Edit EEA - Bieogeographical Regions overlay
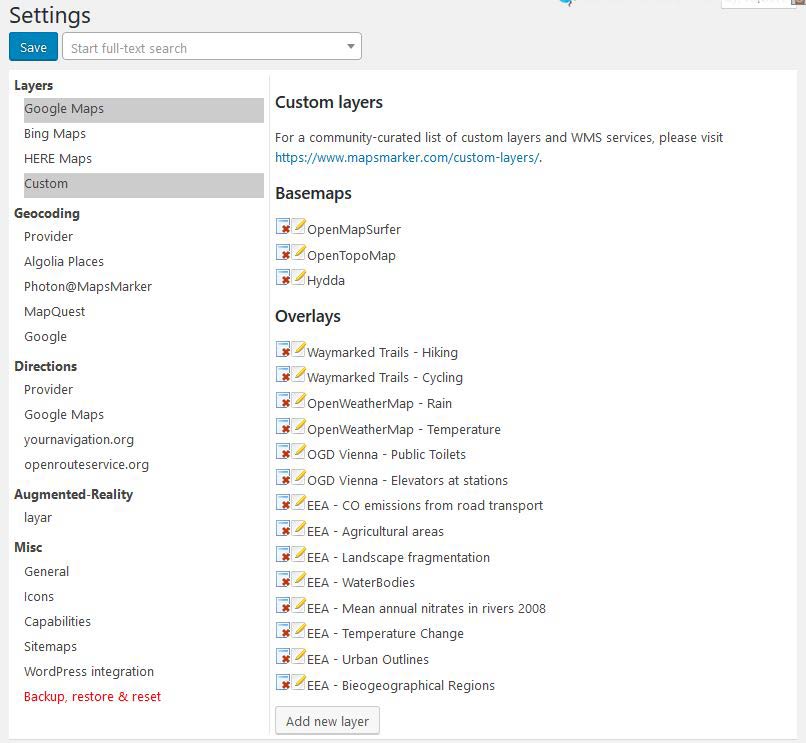This screenshot has width=806, height=743. (x=299, y=682)
